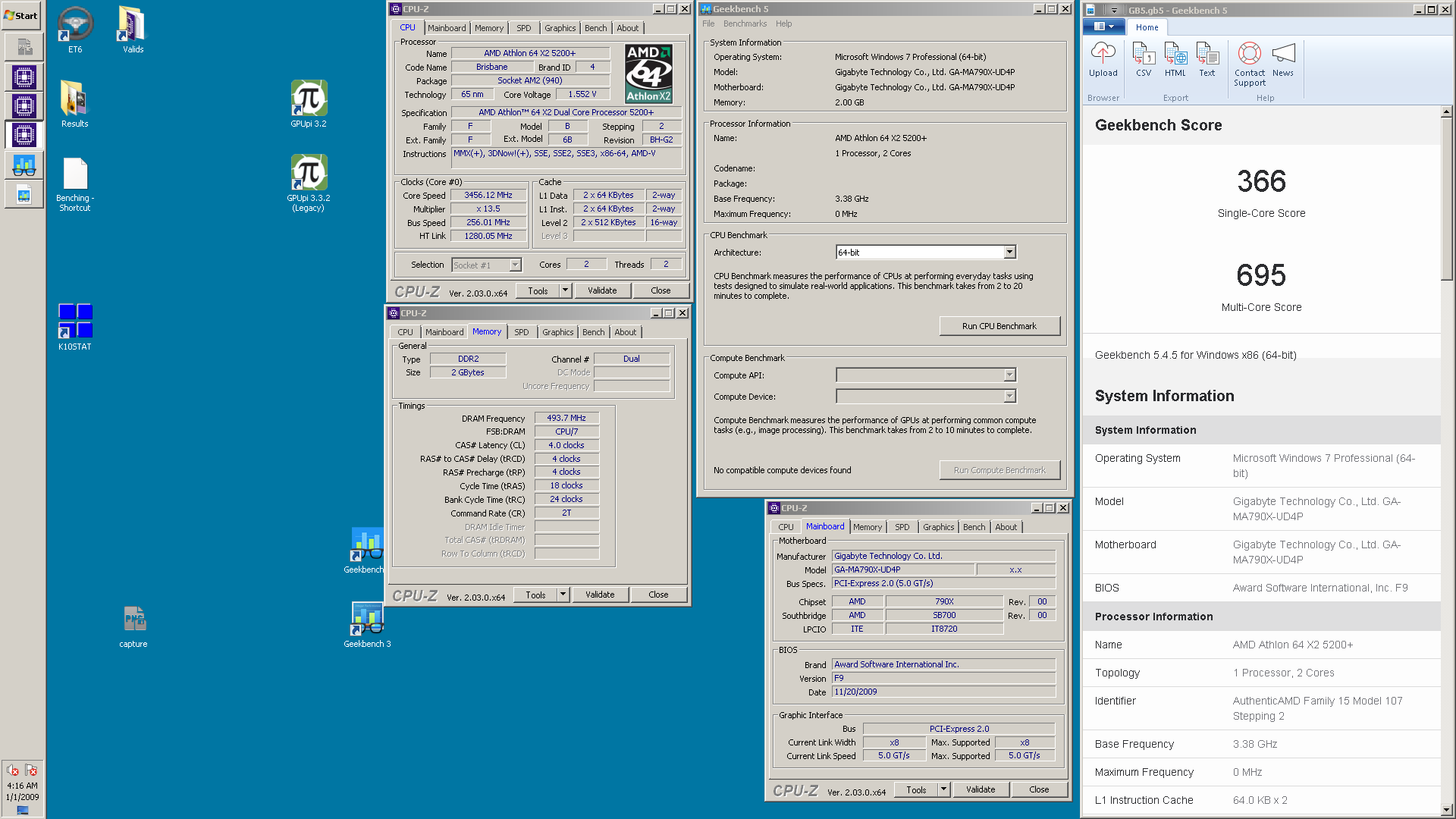Screen dimensions: 1456x819
Task: Click the Specification processor name field
Action: pos(566,112)
